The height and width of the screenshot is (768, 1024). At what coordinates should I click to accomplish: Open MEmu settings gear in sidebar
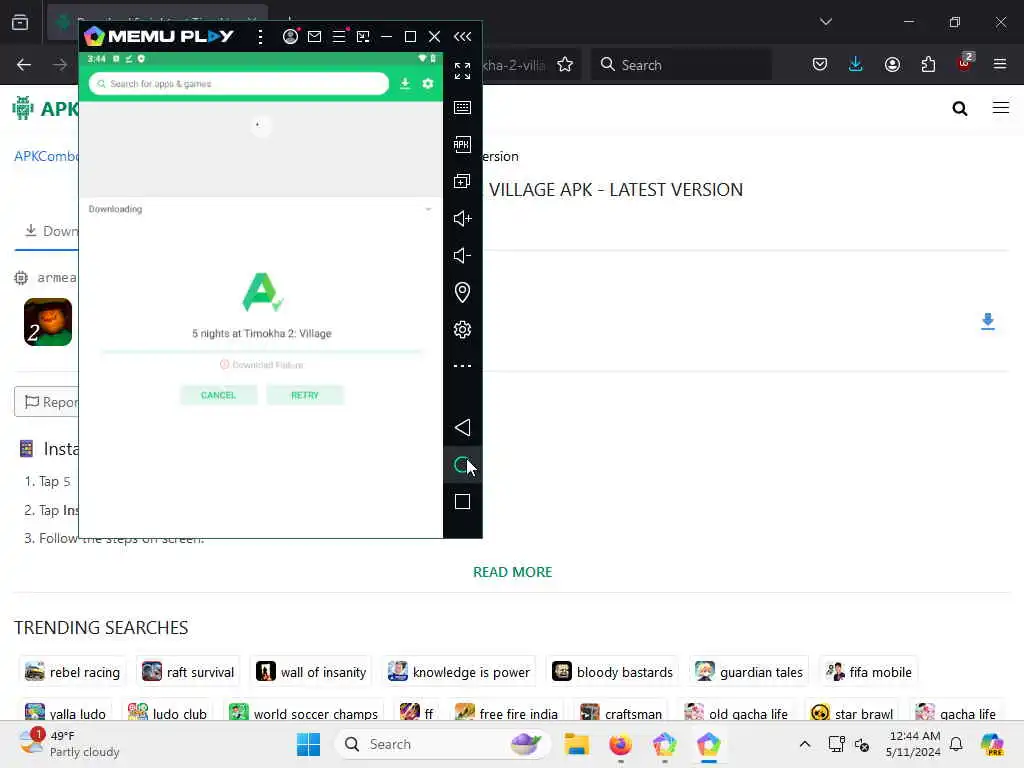point(462,329)
